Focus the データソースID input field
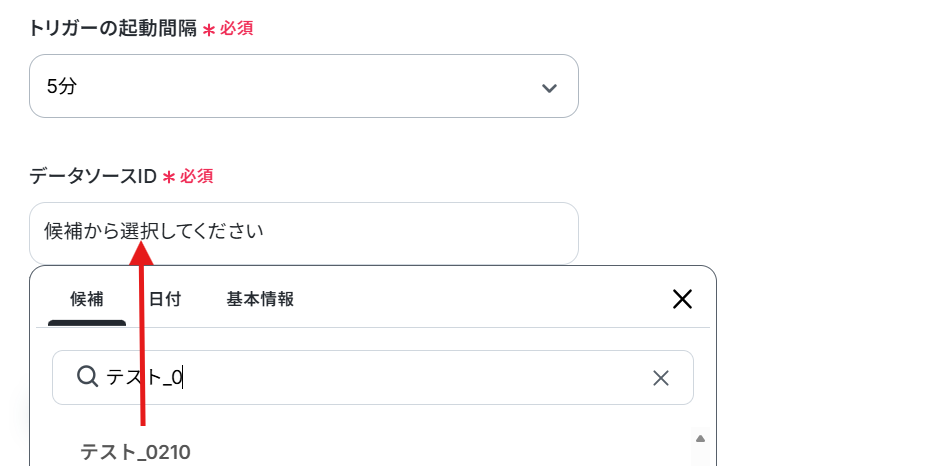The width and height of the screenshot is (945, 466). (304, 233)
